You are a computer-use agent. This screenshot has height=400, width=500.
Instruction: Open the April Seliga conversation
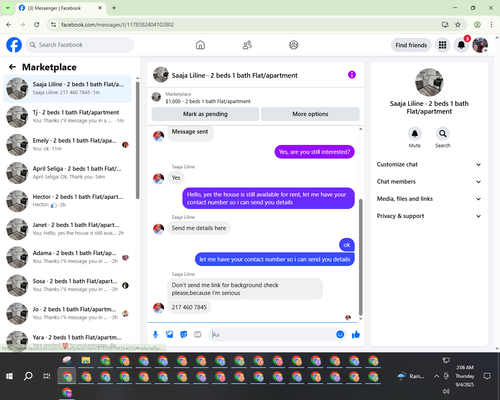point(68,173)
